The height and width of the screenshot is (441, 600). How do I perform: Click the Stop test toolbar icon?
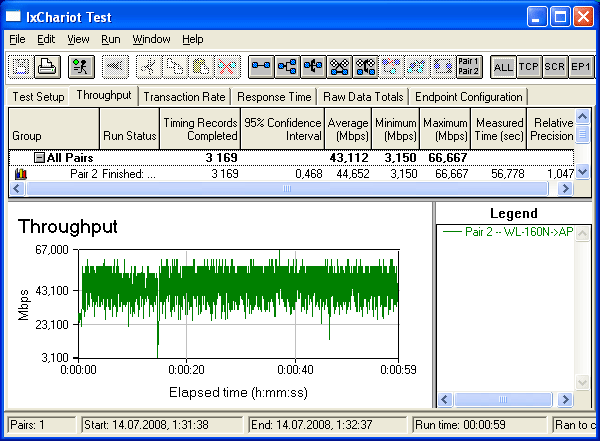tap(116, 67)
